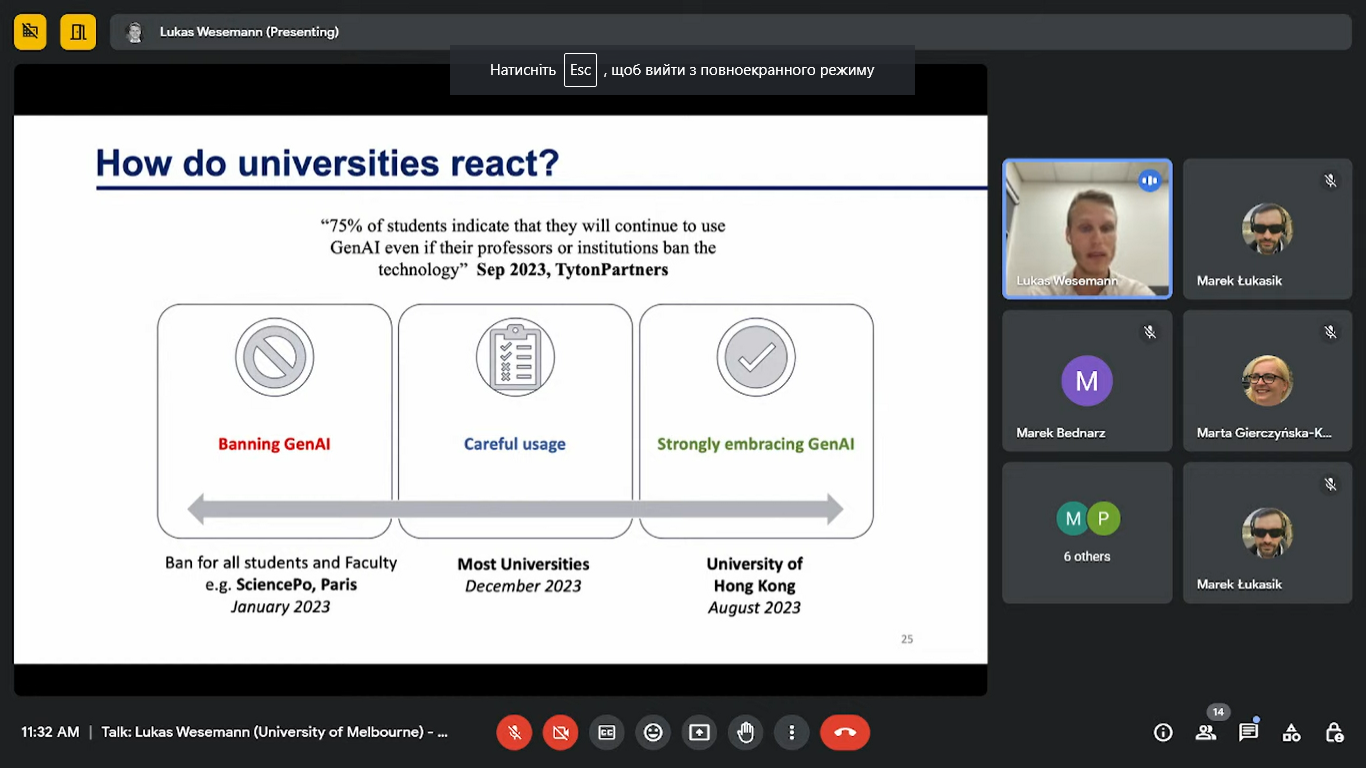The image size is (1366, 768).
Task: Toggle closed captions on
Action: click(607, 733)
